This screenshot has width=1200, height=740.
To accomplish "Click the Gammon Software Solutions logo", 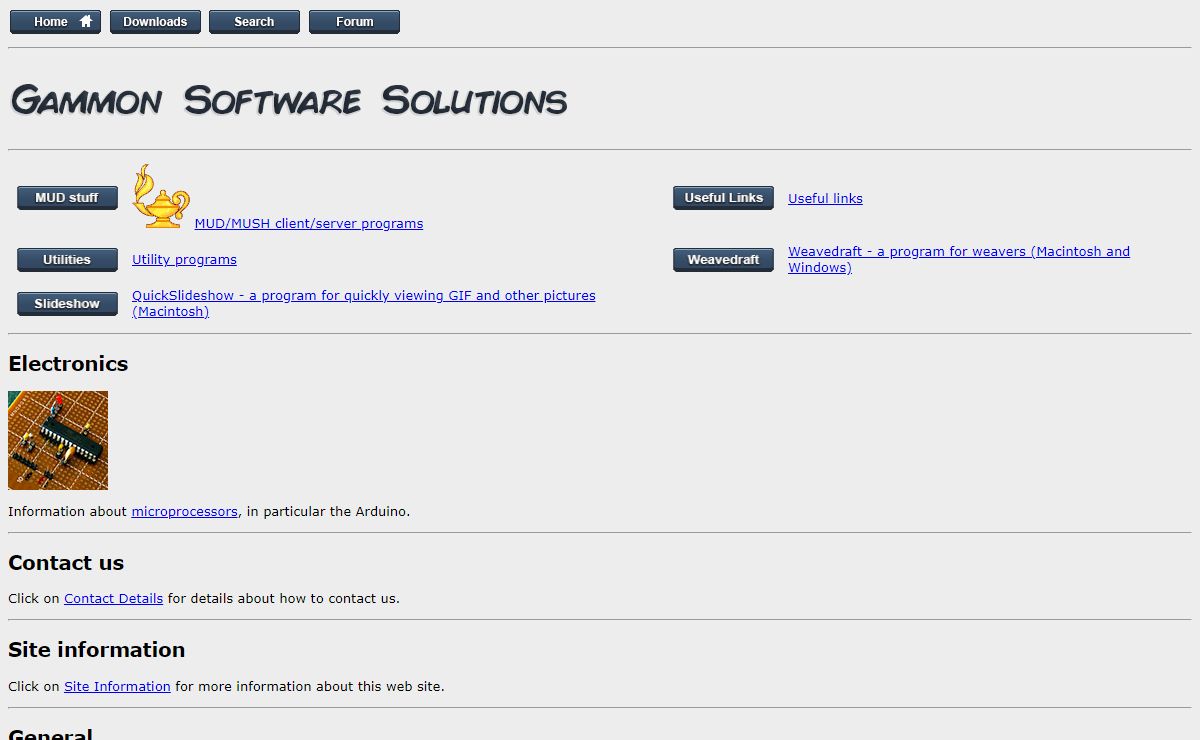I will [x=289, y=100].
